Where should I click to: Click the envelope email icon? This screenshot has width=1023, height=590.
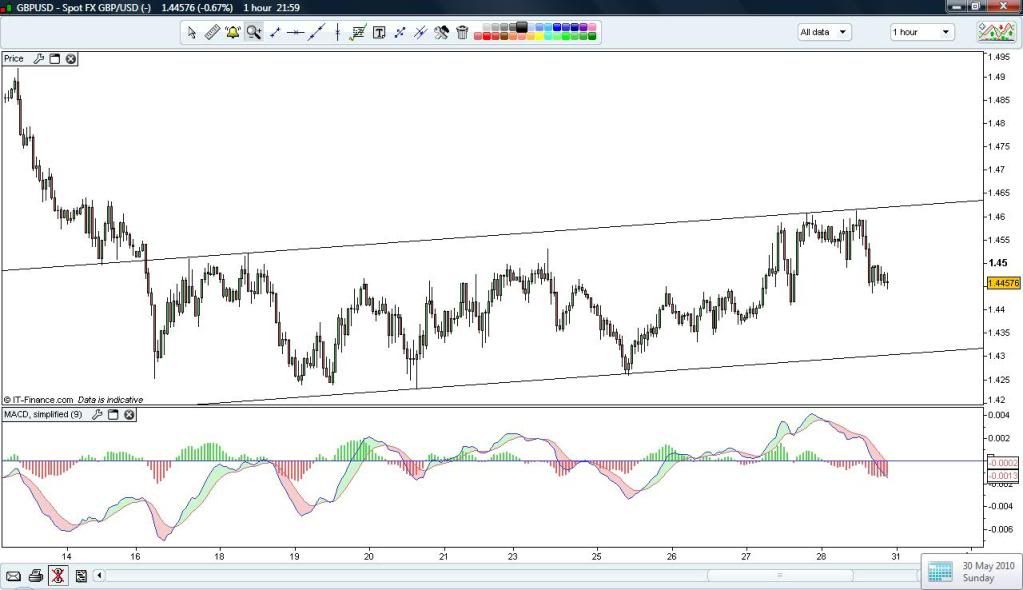pyautogui.click(x=13, y=576)
